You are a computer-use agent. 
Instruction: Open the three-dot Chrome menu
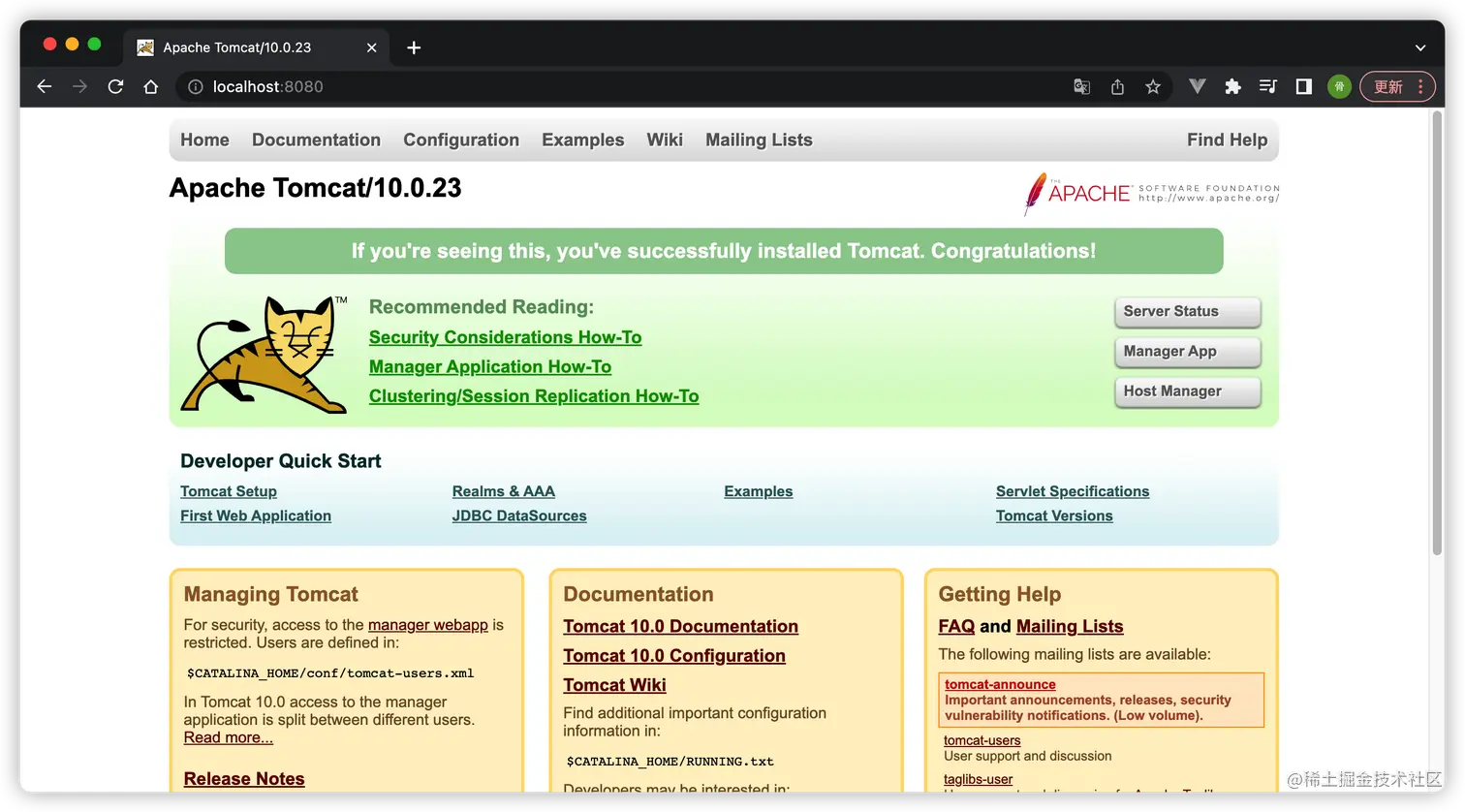[1420, 86]
